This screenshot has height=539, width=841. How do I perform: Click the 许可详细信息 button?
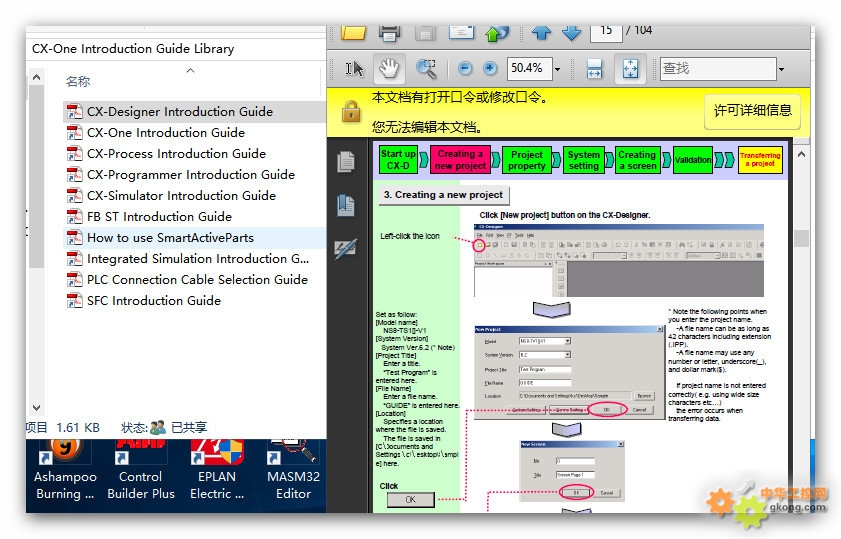pos(753,111)
